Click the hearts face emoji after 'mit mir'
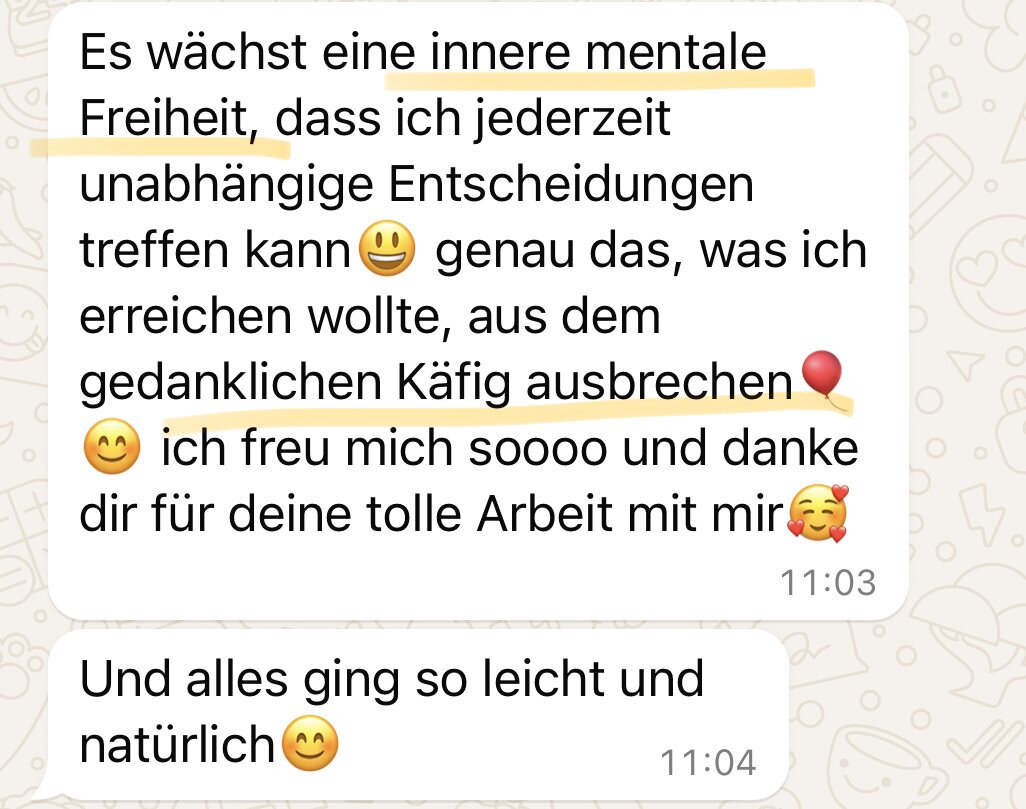Screen dimensions: 1026x809 (818, 513)
